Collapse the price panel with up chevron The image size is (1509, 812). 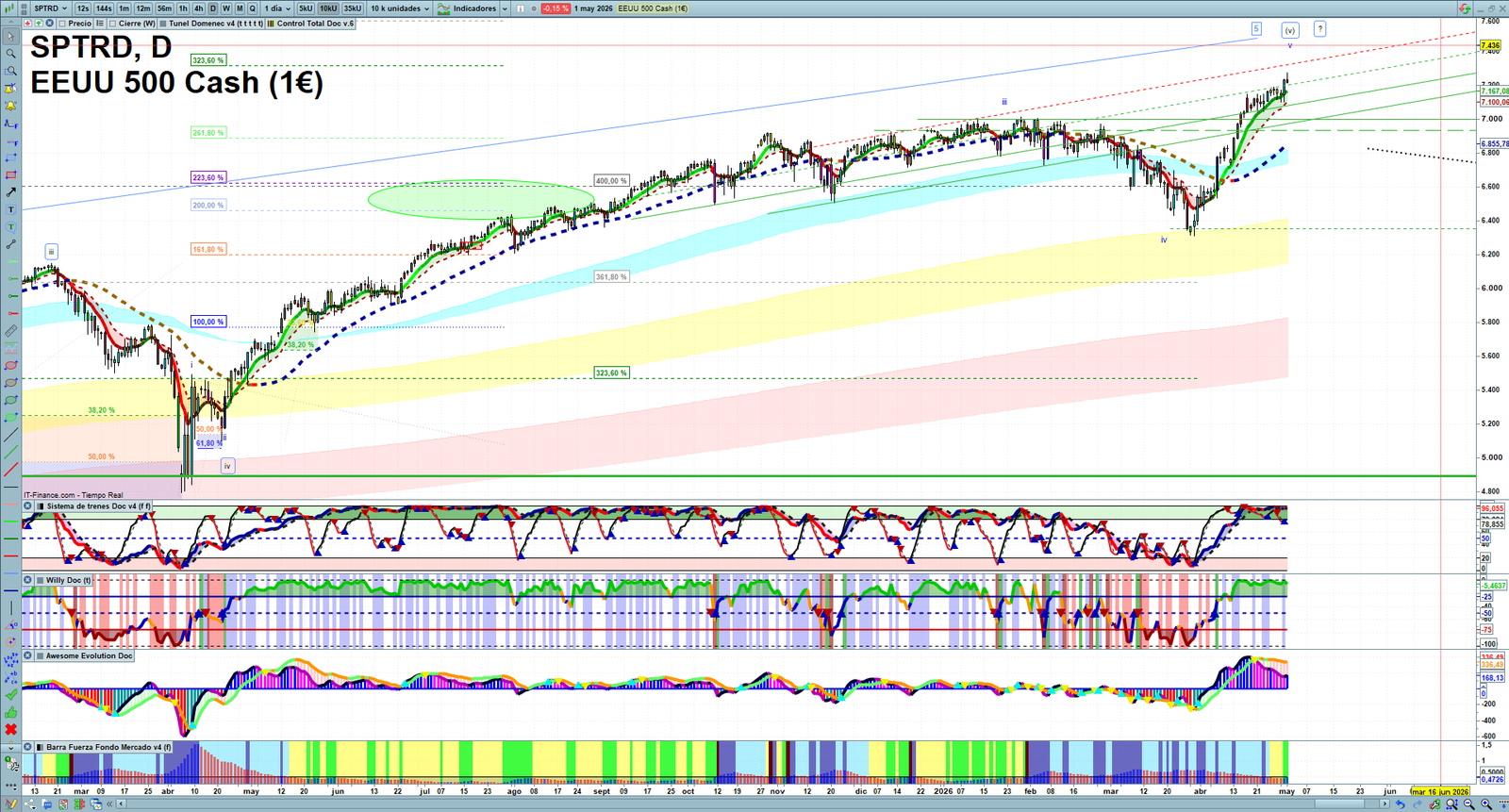(x=11, y=23)
